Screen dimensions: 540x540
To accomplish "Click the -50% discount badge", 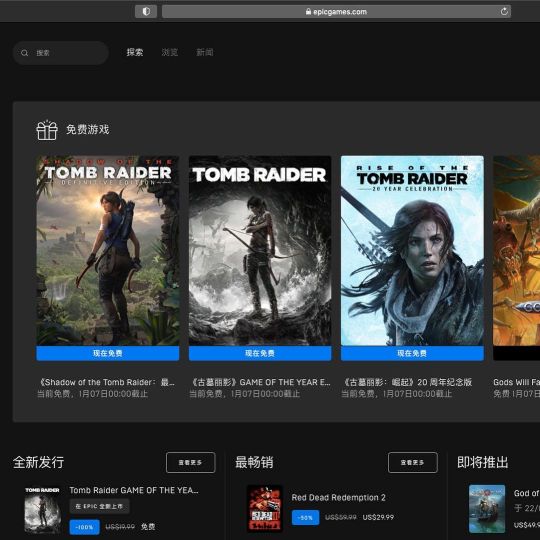I will click(305, 518).
